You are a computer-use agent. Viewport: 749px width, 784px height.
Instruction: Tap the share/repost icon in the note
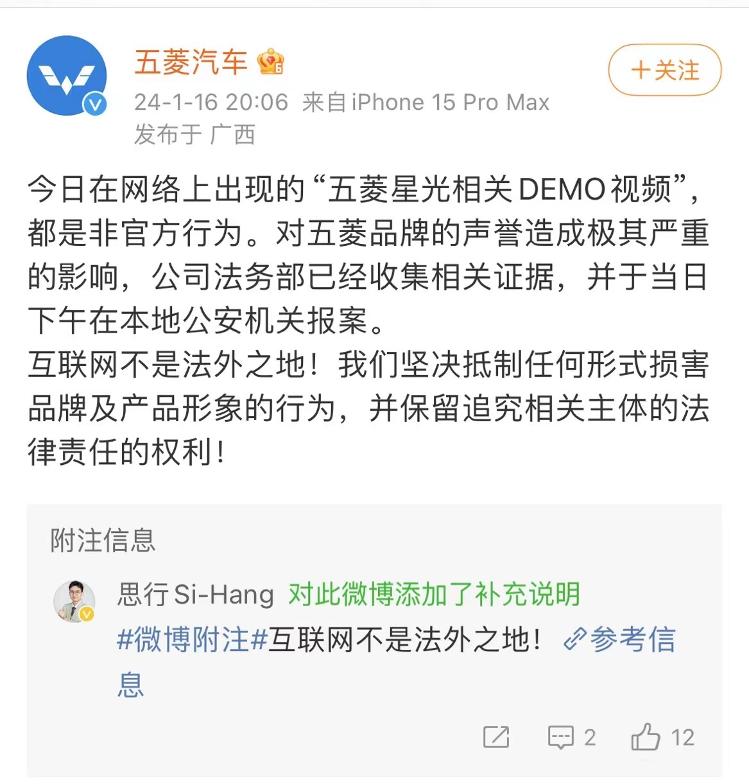[496, 737]
